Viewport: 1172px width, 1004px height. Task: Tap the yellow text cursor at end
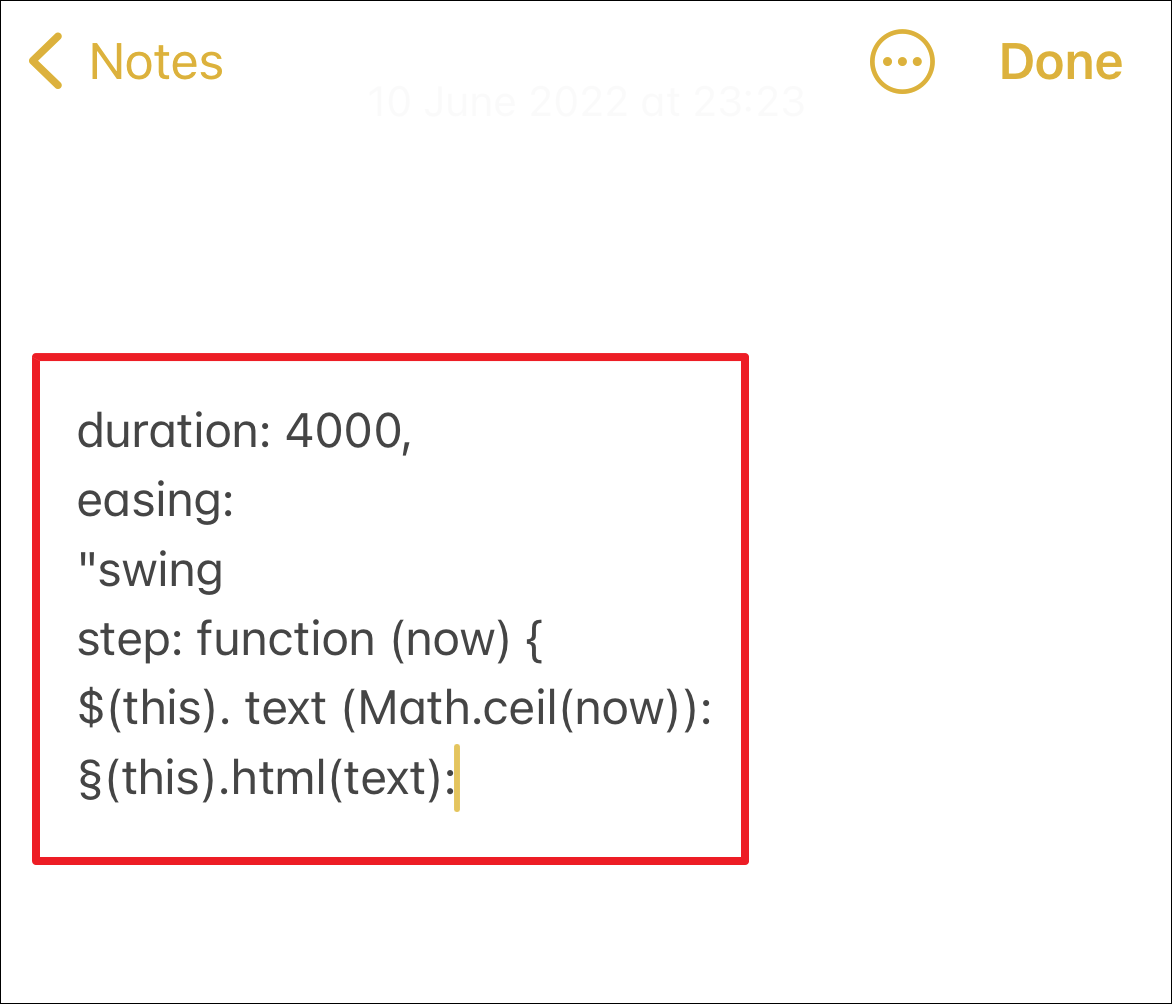457,777
